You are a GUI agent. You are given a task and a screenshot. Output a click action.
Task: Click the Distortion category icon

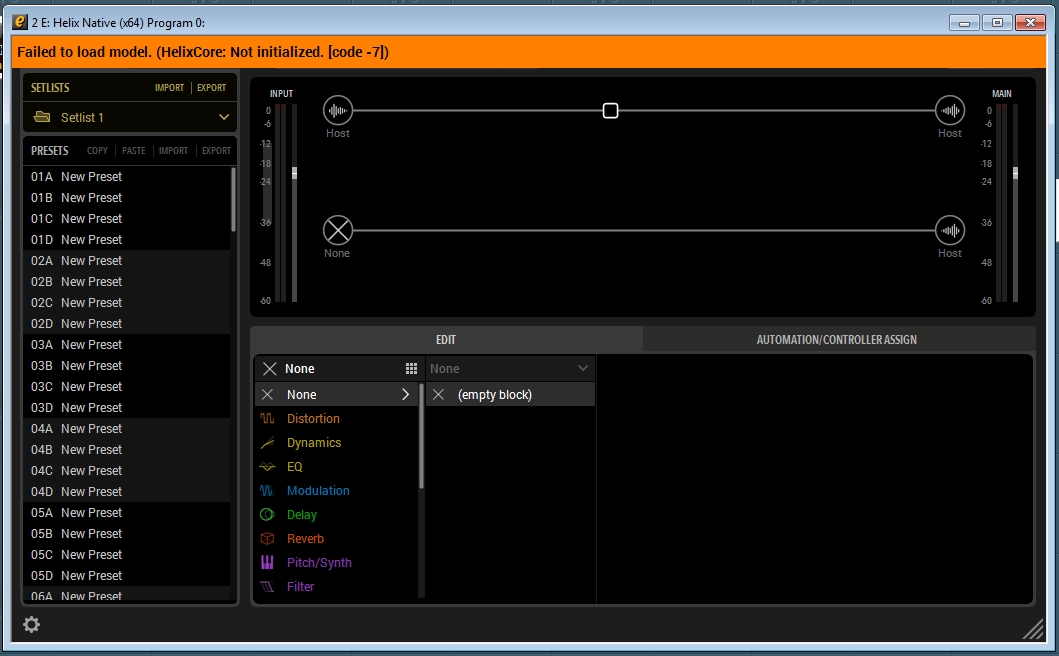point(267,418)
